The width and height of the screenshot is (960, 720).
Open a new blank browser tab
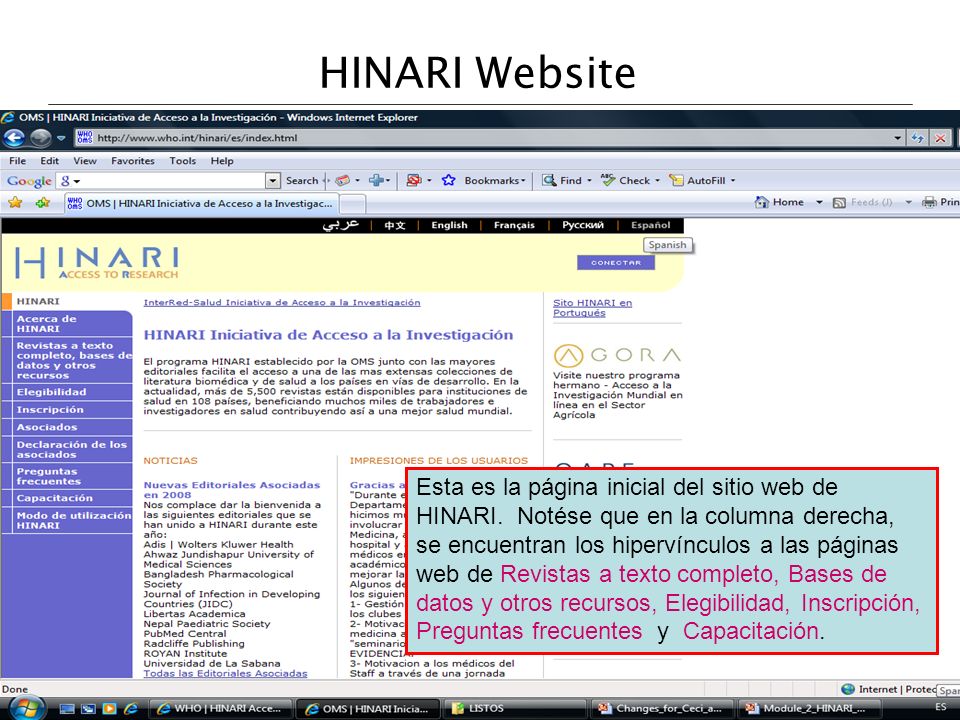click(x=353, y=204)
